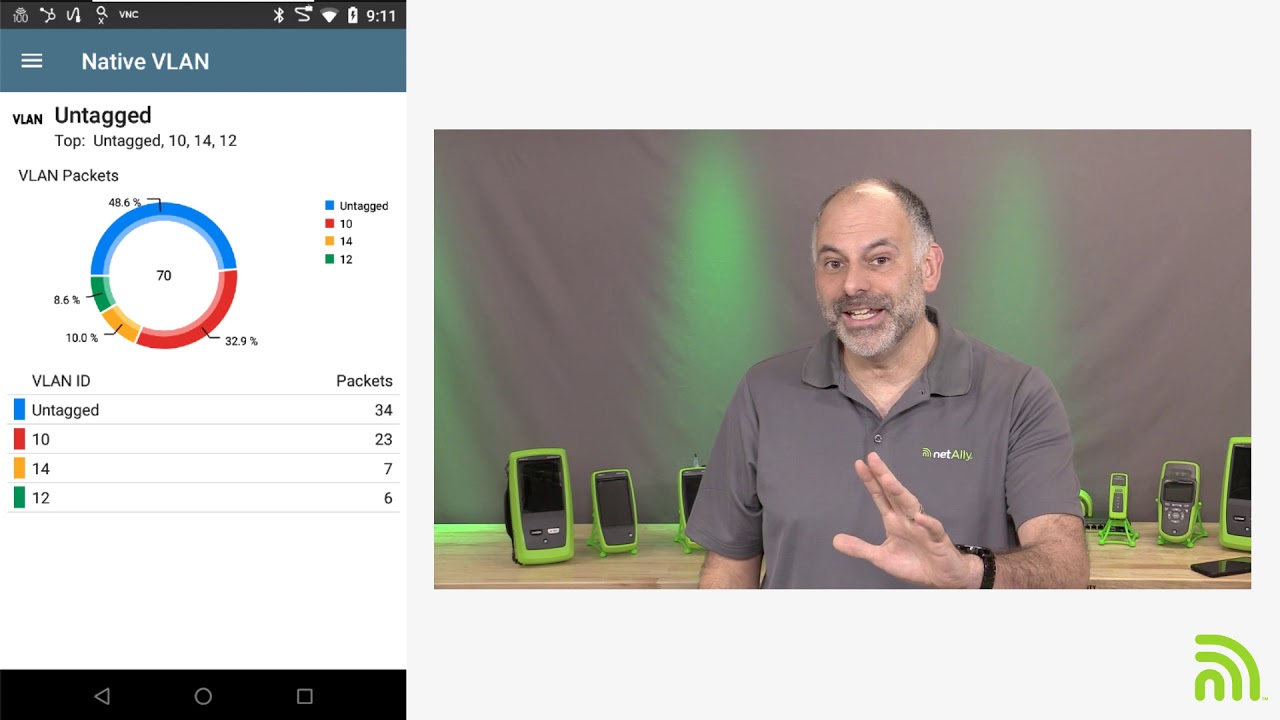
Task: Tap the 100 link speed status icon
Action: (20, 15)
